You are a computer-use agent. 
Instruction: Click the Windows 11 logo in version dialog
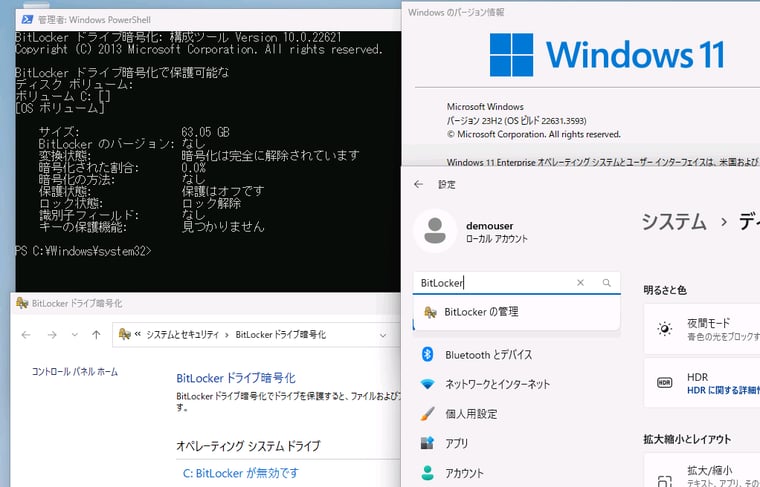coord(607,55)
